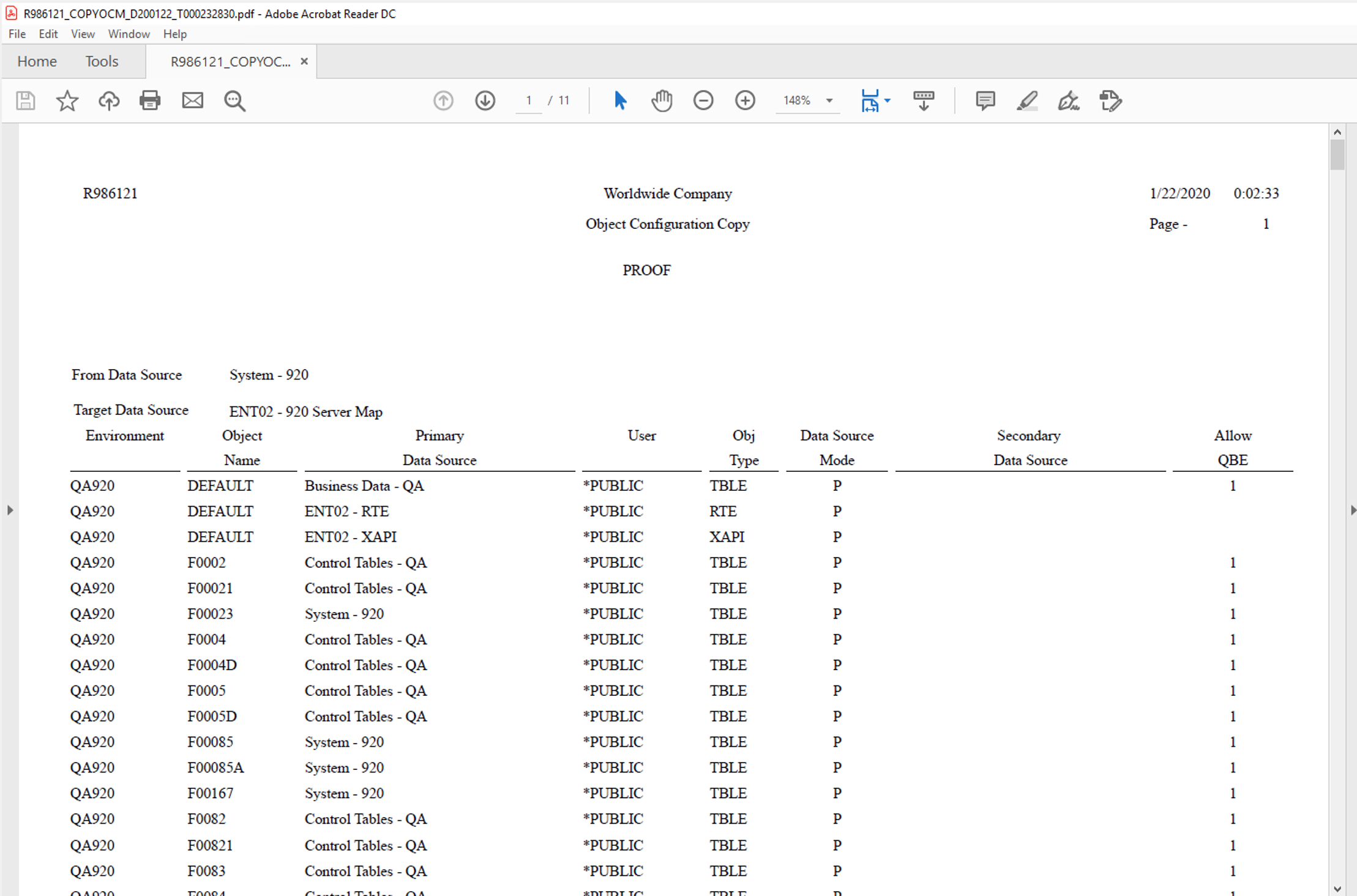Screen dimensions: 1357x896
Task: Click the vertical scrollbar down arrow
Action: click(1337, 889)
